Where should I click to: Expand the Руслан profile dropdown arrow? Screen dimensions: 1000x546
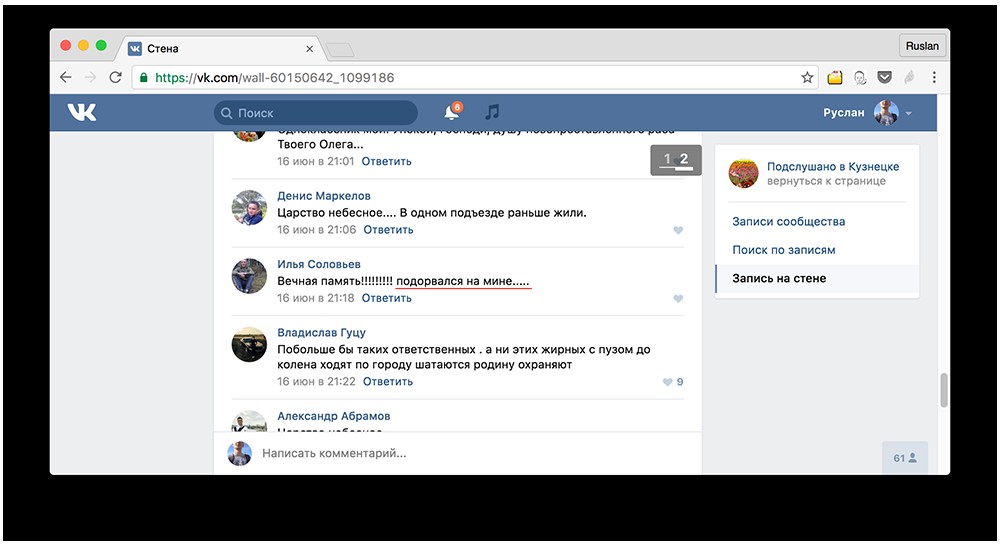pos(909,114)
